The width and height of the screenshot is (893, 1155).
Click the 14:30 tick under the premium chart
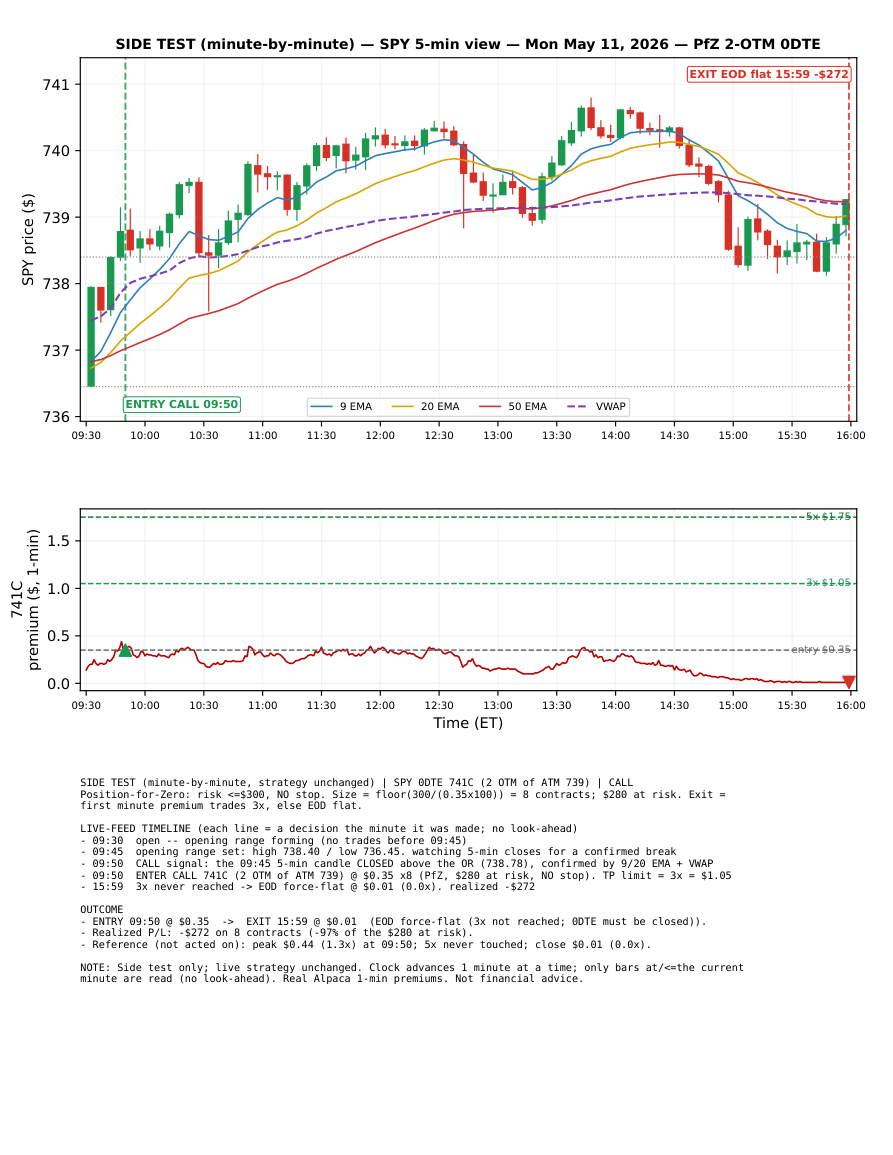point(674,706)
